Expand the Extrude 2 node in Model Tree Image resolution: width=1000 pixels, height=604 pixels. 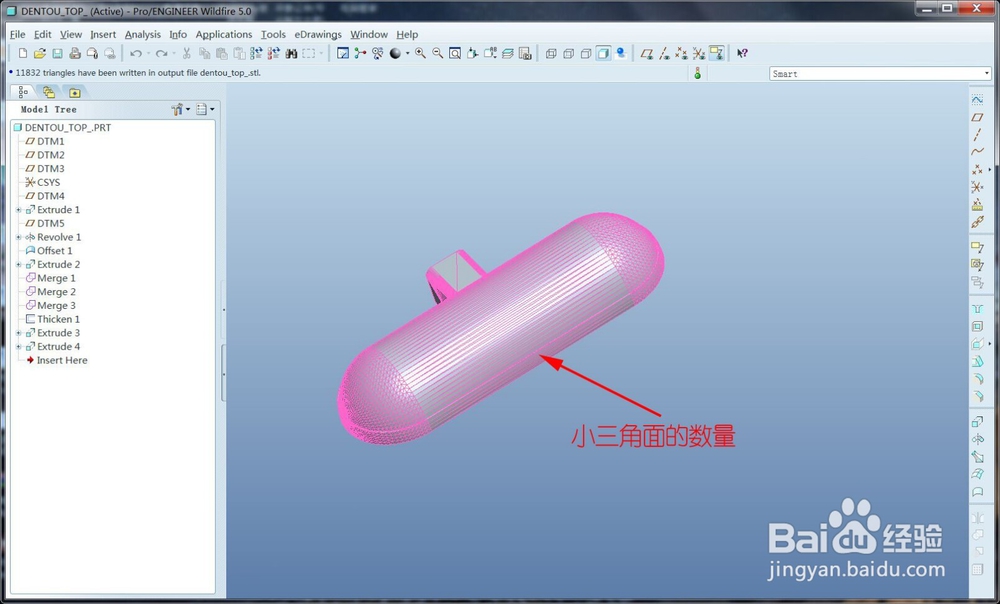point(18,264)
